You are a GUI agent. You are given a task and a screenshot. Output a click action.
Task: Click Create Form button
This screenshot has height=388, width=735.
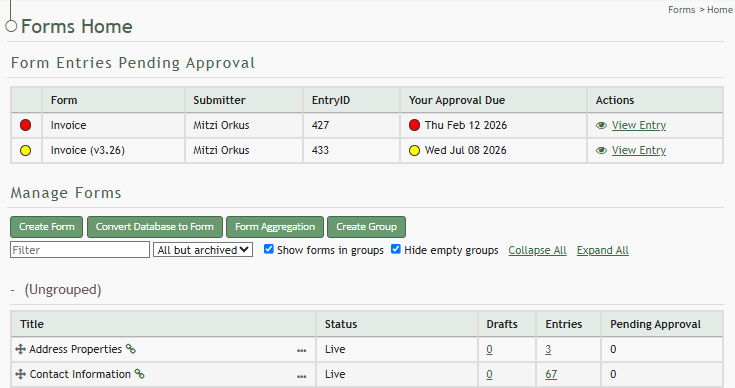[46, 227]
